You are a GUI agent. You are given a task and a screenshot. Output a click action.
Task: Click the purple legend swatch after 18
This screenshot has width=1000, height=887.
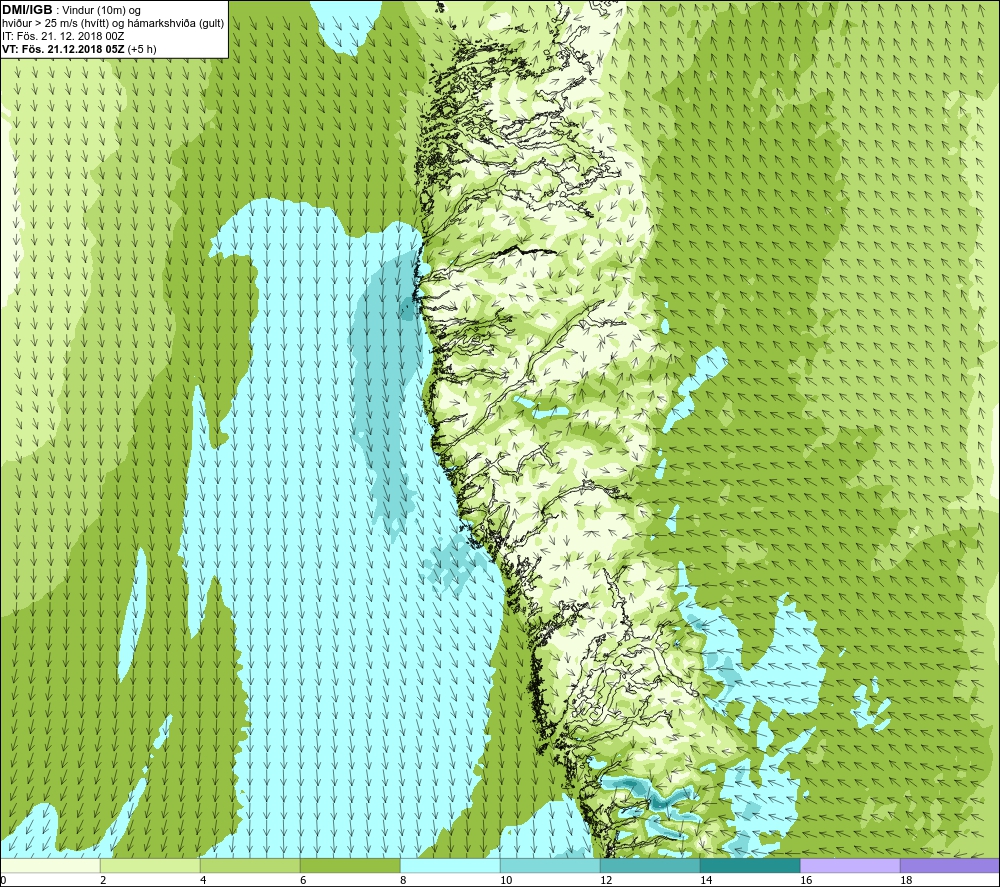950,866
